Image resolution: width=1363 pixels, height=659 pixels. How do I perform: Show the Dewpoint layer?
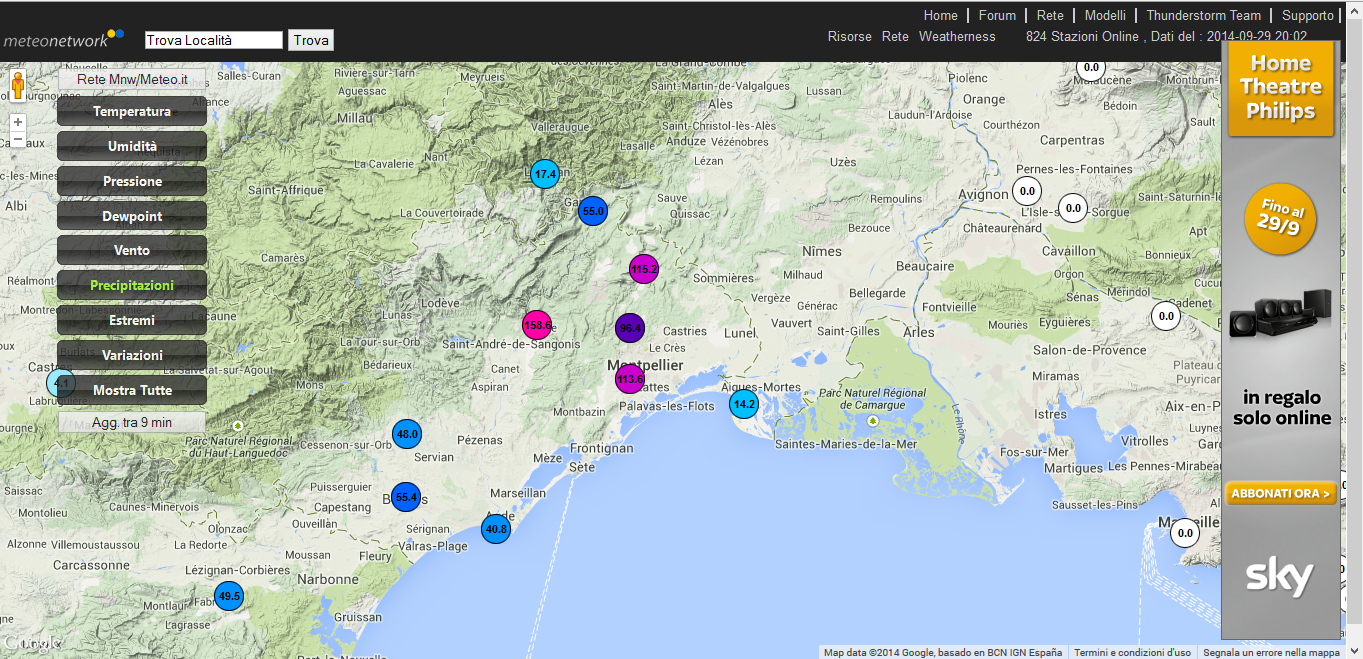(132, 216)
